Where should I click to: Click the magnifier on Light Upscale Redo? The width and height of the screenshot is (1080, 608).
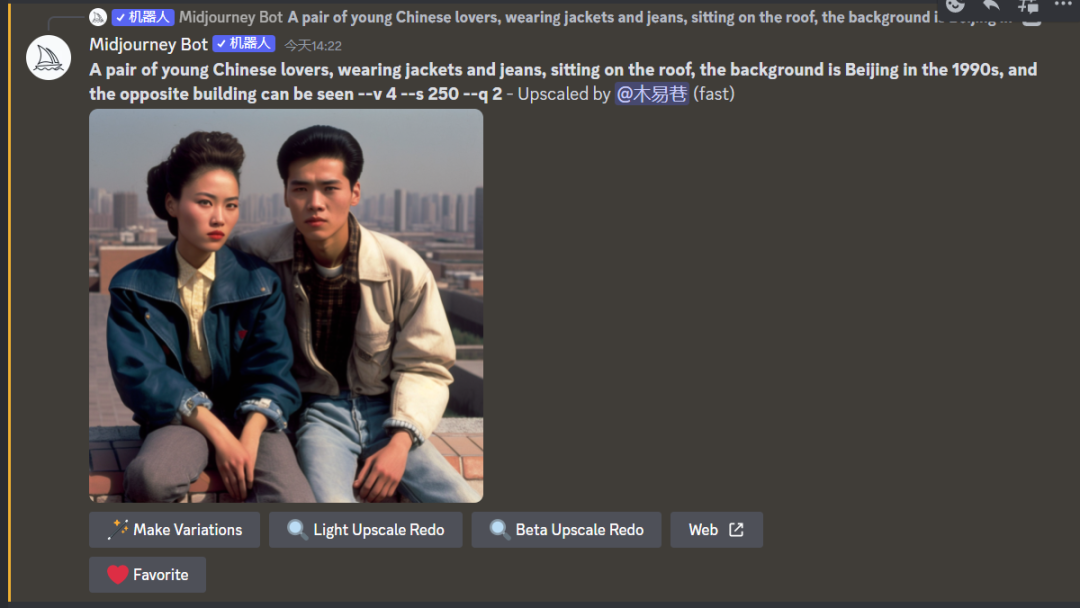pyautogui.click(x=298, y=530)
